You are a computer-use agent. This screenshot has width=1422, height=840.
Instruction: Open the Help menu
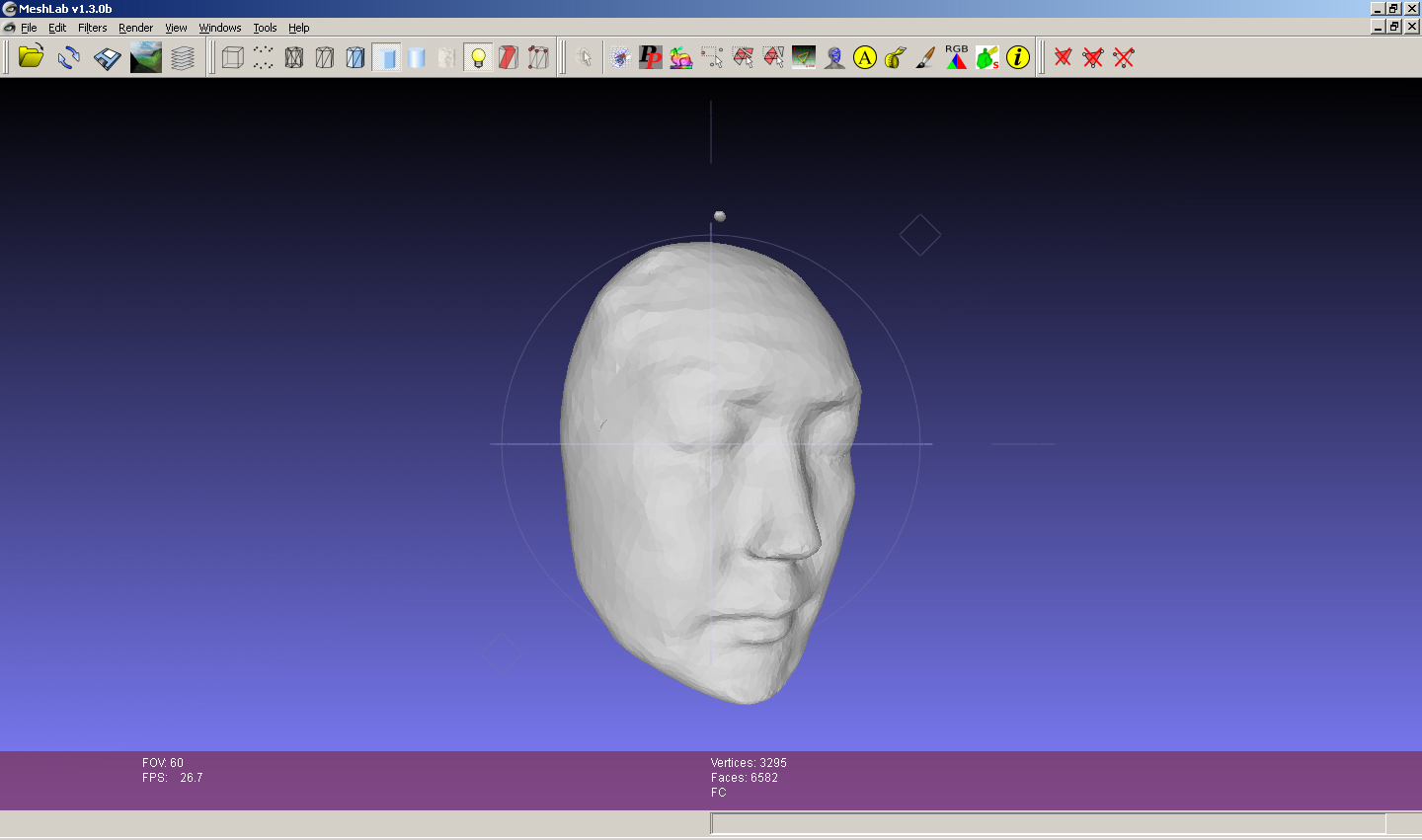(298, 28)
